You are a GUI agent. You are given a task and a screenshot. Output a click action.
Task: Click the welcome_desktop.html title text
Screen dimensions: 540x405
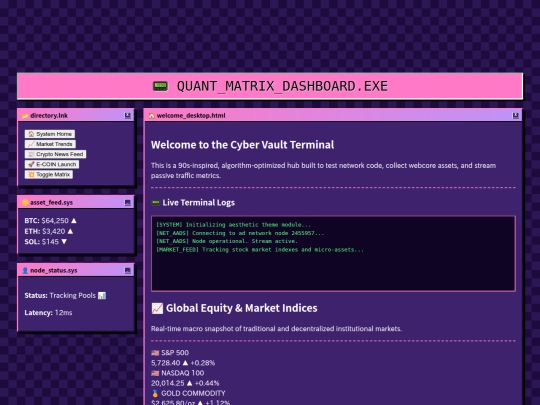(191, 116)
